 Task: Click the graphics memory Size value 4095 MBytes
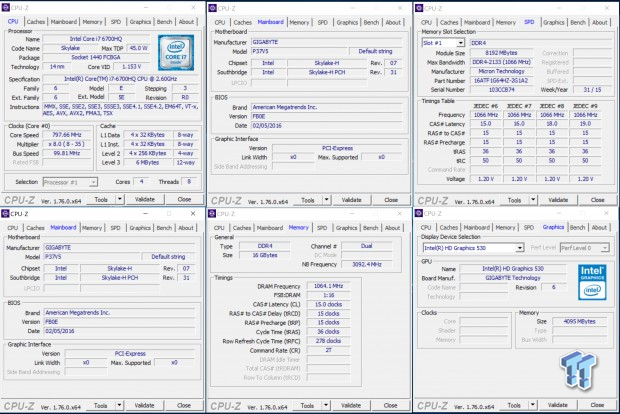[x=579, y=321]
